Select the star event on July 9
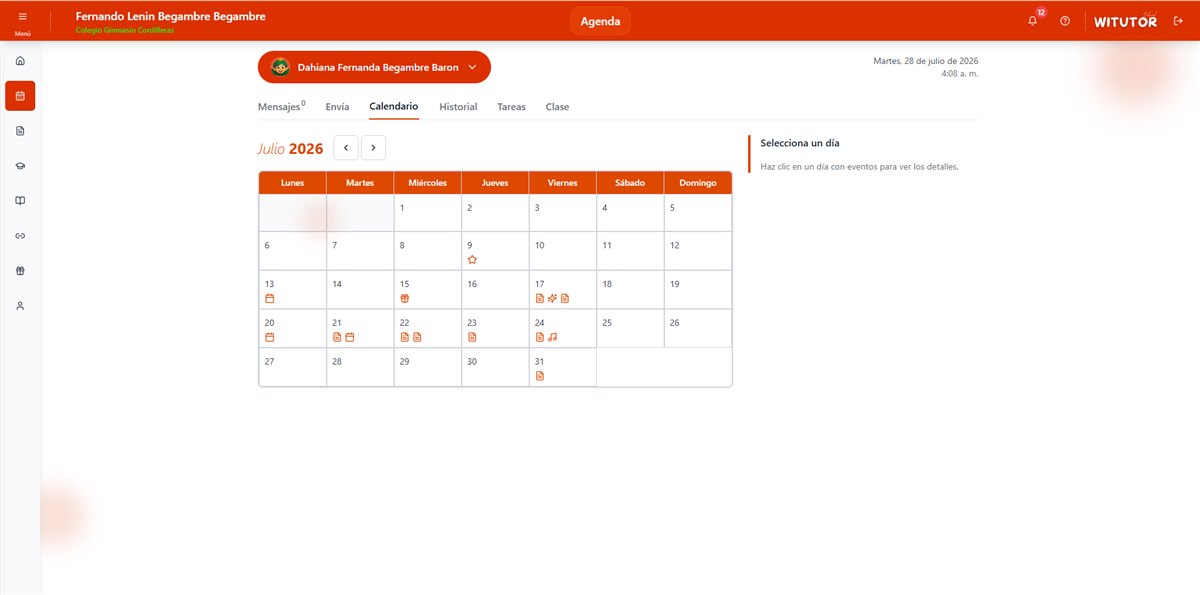 (472, 259)
